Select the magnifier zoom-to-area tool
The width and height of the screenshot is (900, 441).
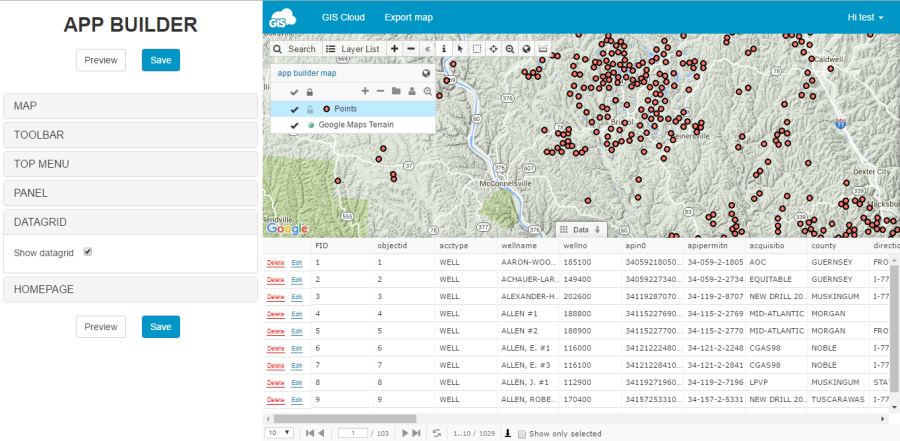[x=510, y=49]
